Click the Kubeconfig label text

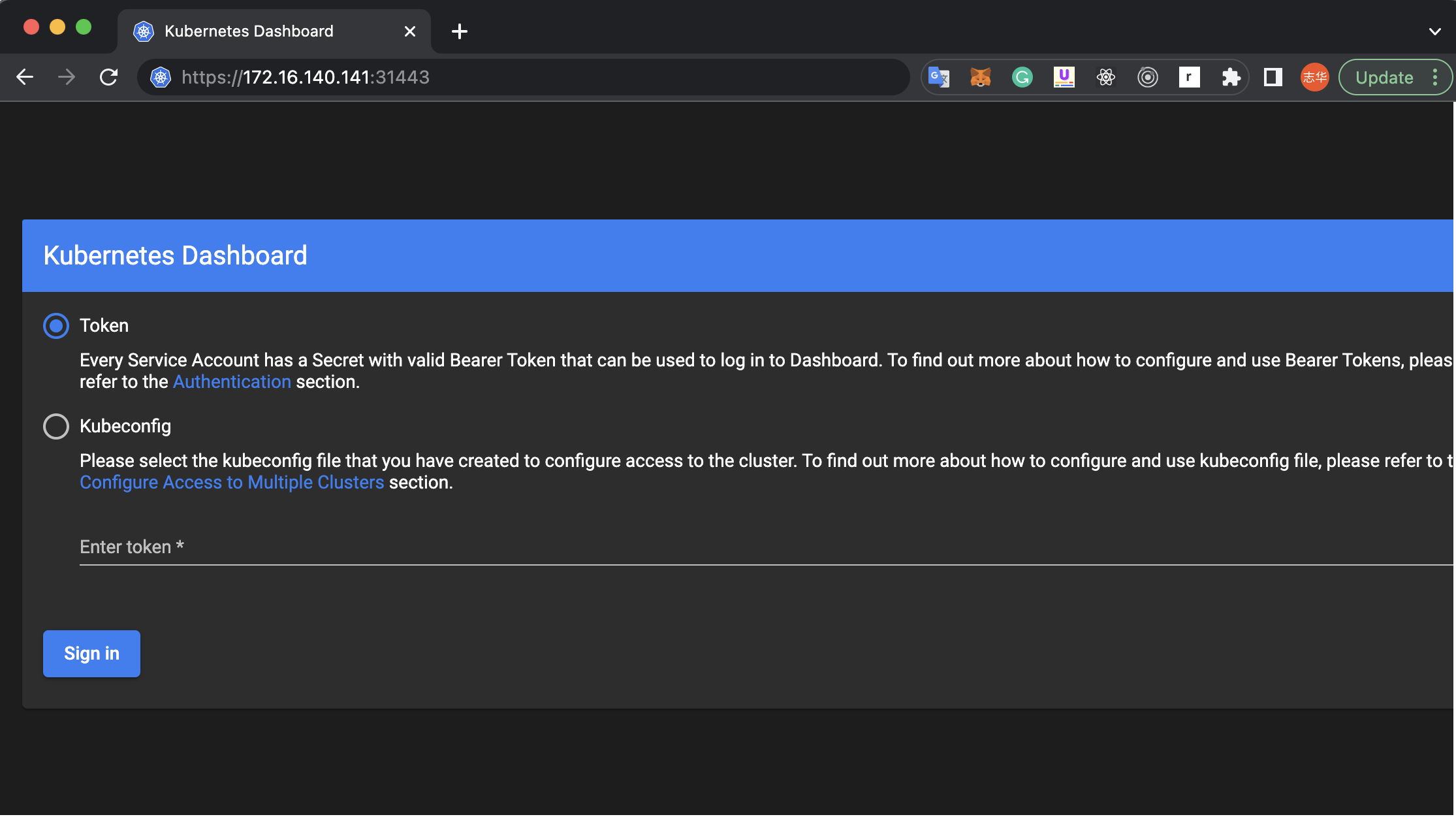pos(125,426)
